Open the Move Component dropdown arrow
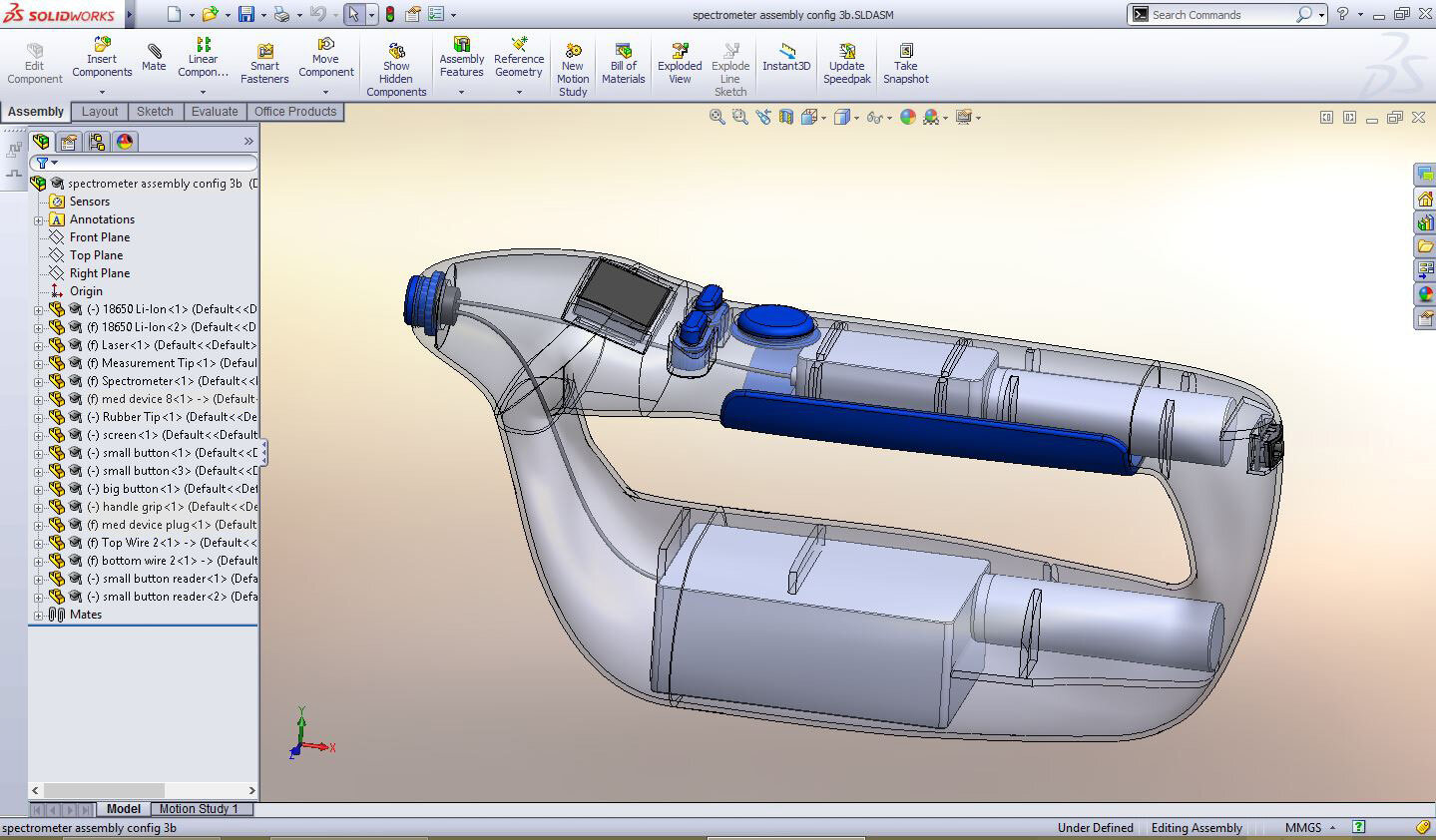 [325, 92]
